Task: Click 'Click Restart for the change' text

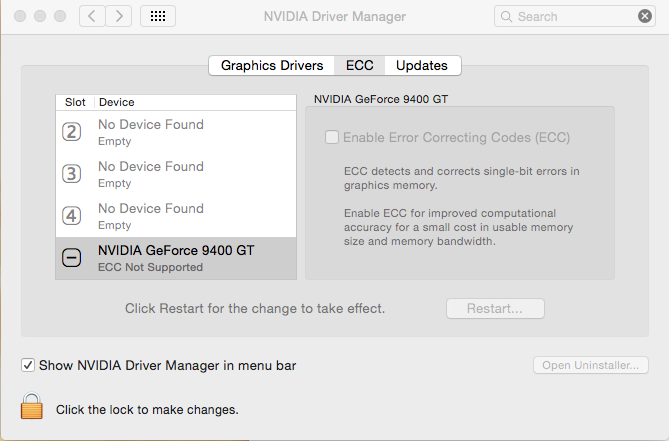Action: 255,308
